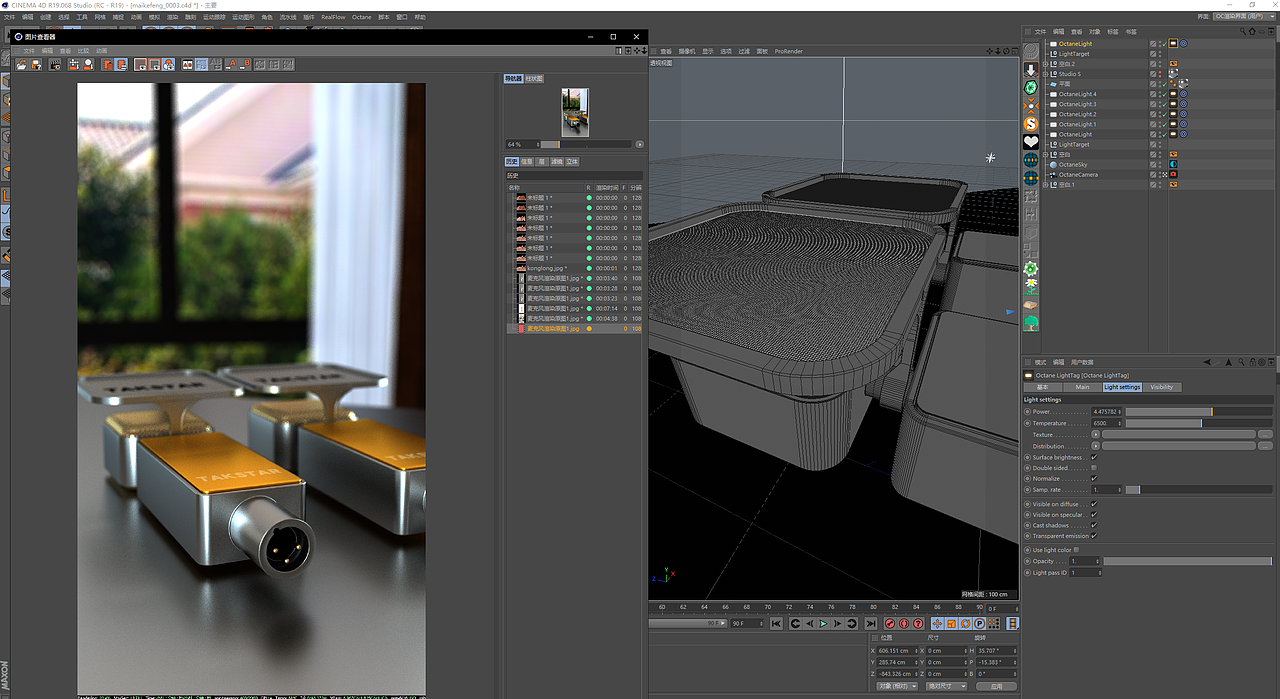The width and height of the screenshot is (1280, 699).
Task: Click the OctaneSky environment tag
Action: (1173, 164)
